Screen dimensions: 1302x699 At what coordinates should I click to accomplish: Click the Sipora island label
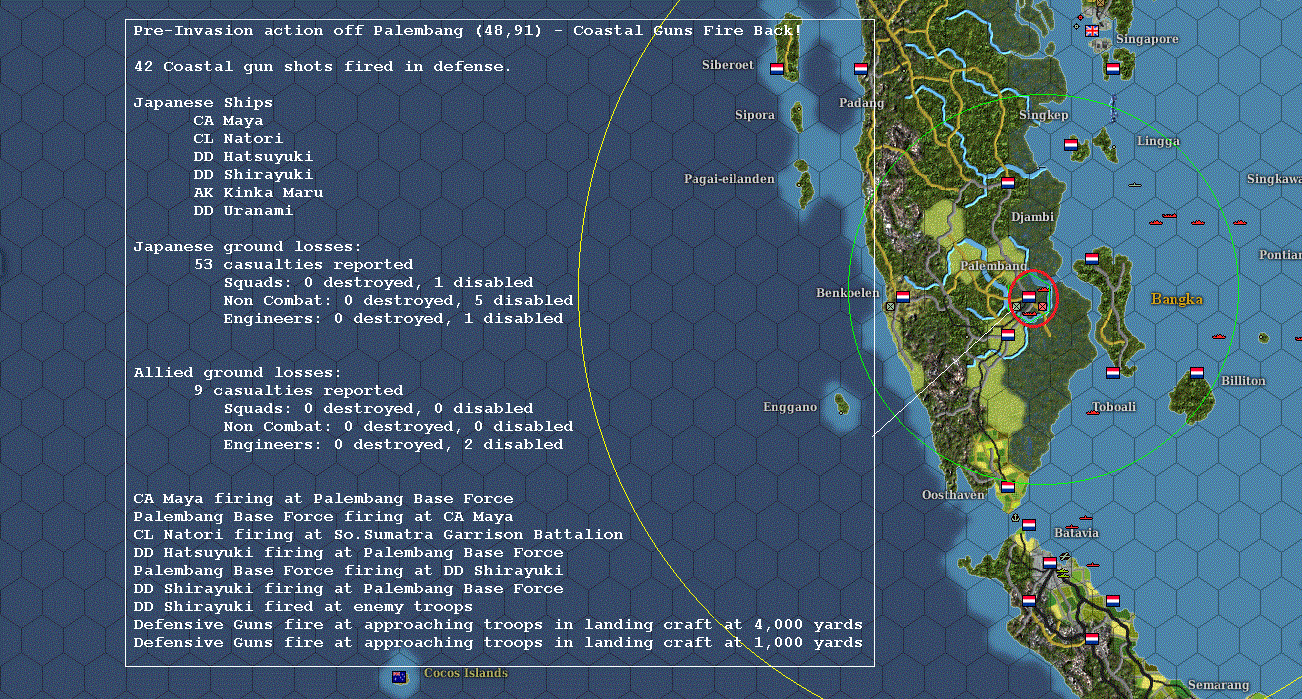click(755, 115)
